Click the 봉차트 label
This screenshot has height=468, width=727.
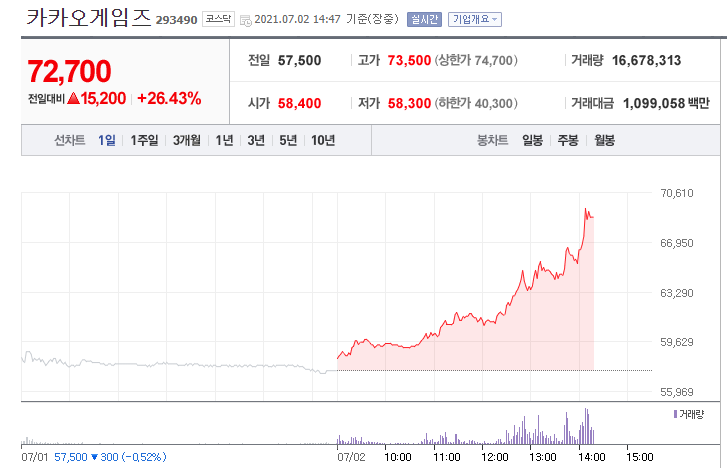pyautogui.click(x=492, y=140)
